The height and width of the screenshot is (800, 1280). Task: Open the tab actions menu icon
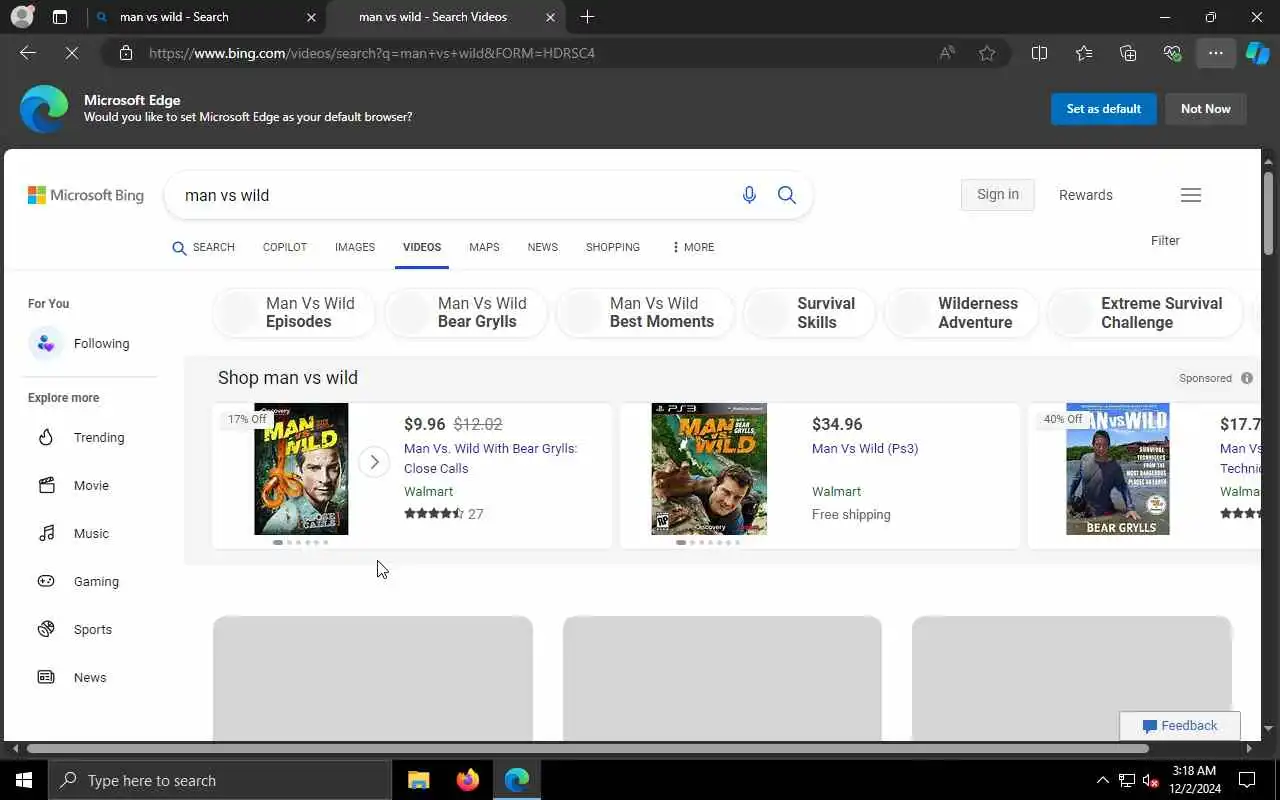click(x=60, y=17)
